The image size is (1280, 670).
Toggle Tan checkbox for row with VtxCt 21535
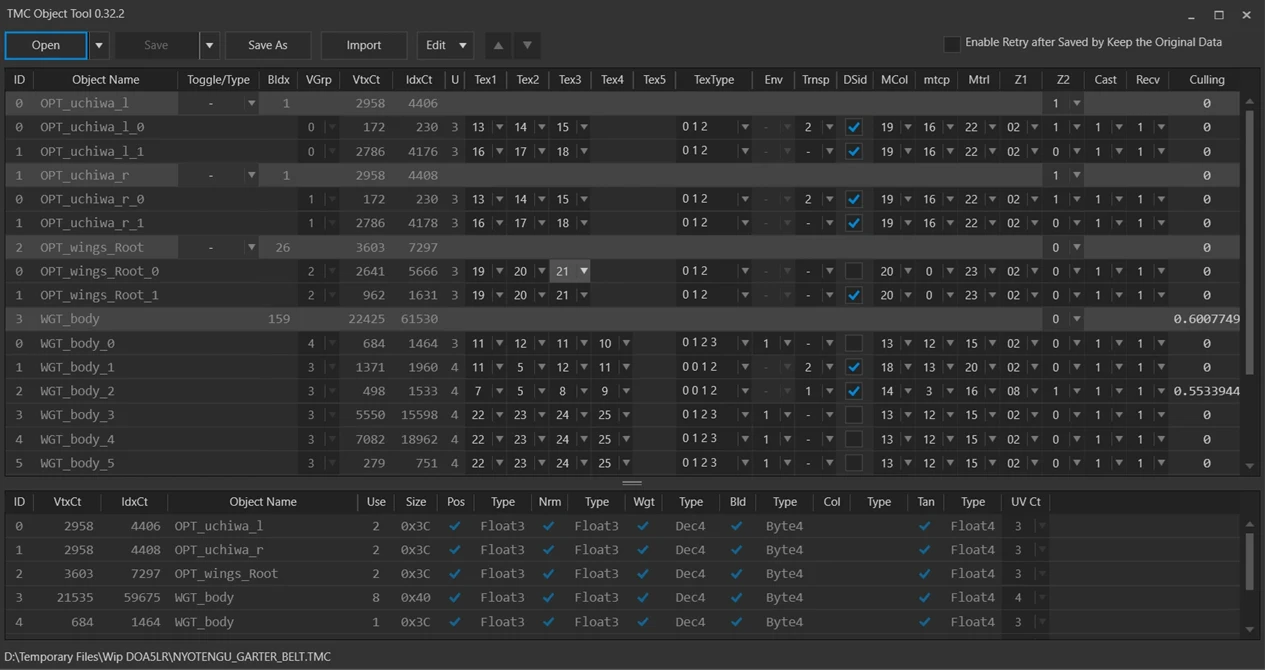point(925,598)
